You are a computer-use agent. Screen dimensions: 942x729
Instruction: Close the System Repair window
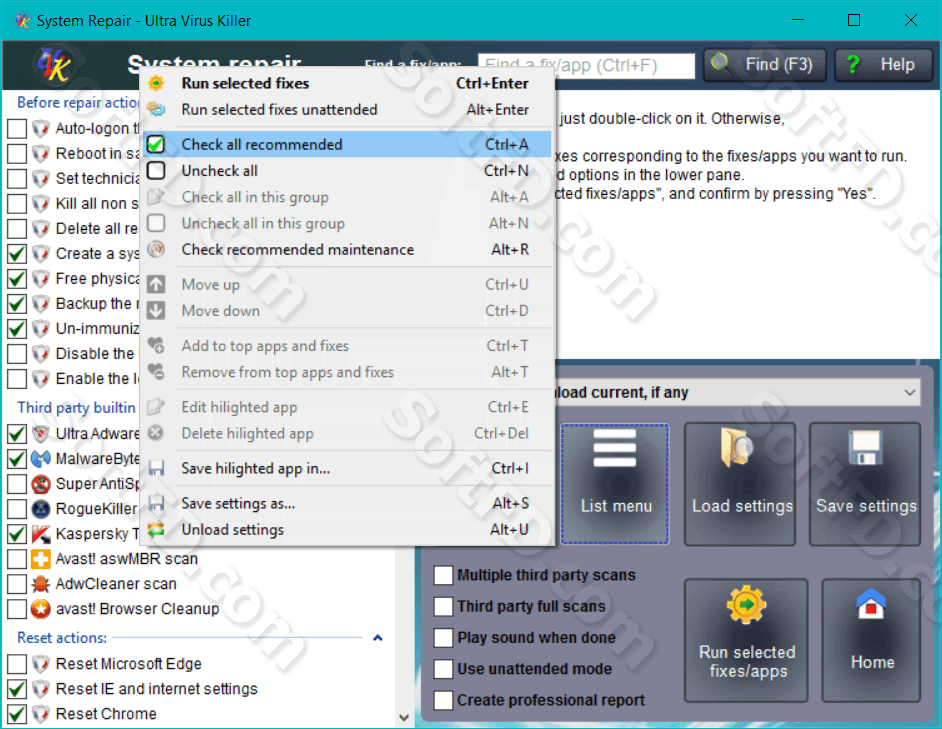click(x=910, y=20)
